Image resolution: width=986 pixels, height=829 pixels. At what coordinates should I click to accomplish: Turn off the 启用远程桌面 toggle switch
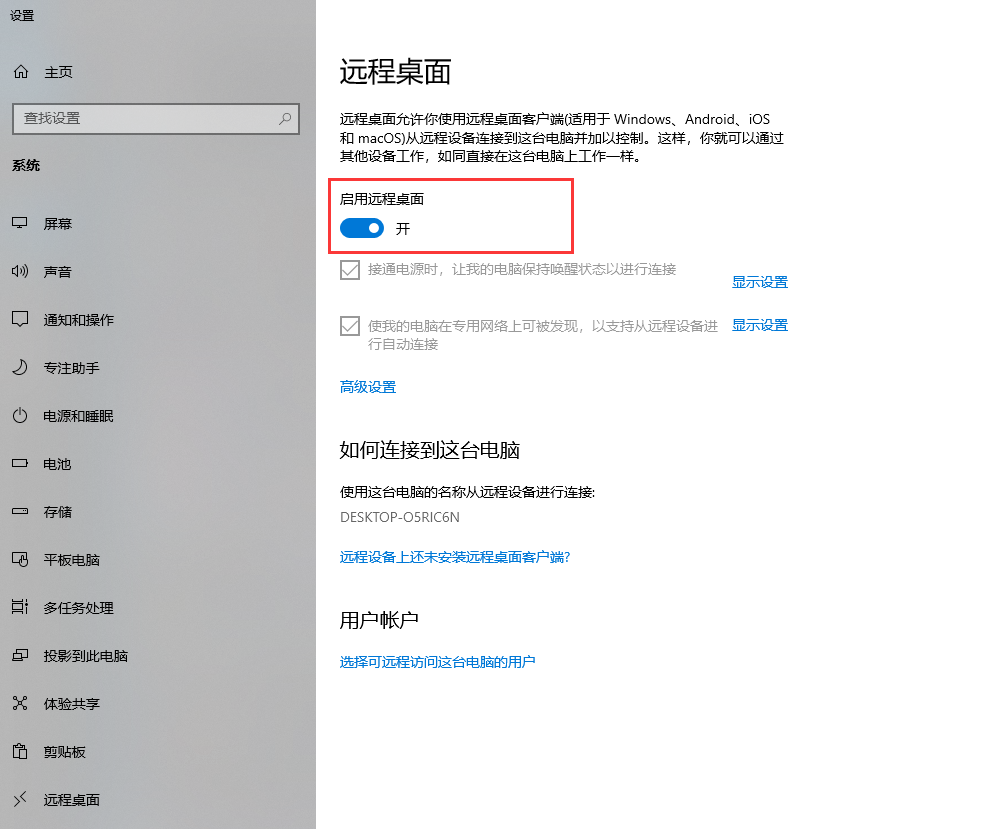pos(362,228)
